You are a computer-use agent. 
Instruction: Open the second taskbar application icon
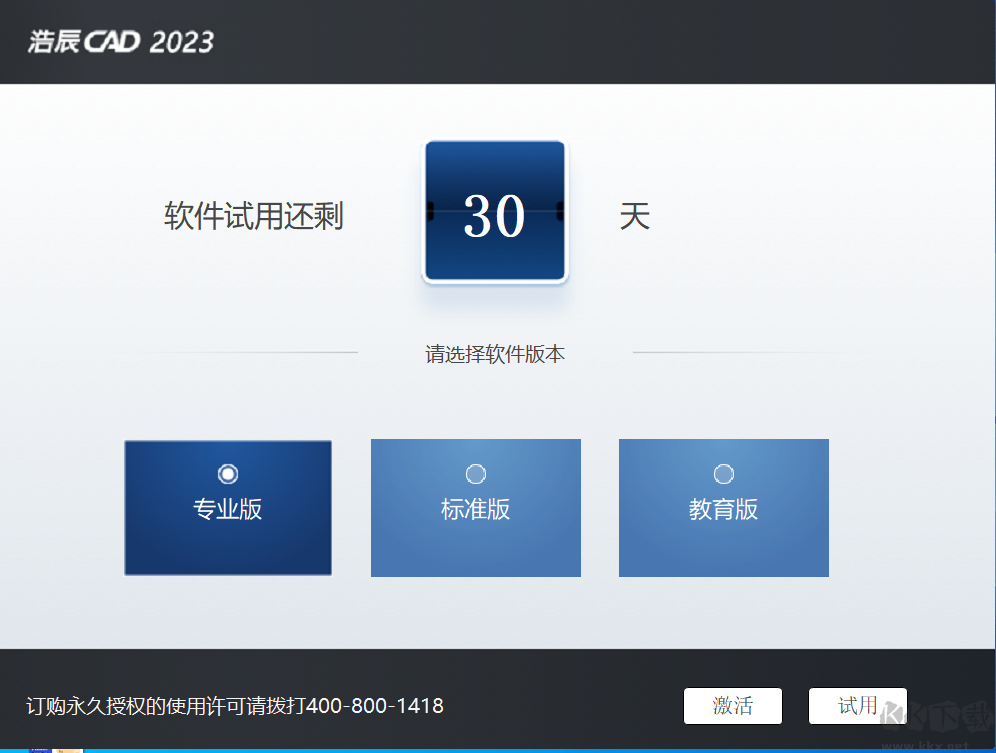point(68,749)
